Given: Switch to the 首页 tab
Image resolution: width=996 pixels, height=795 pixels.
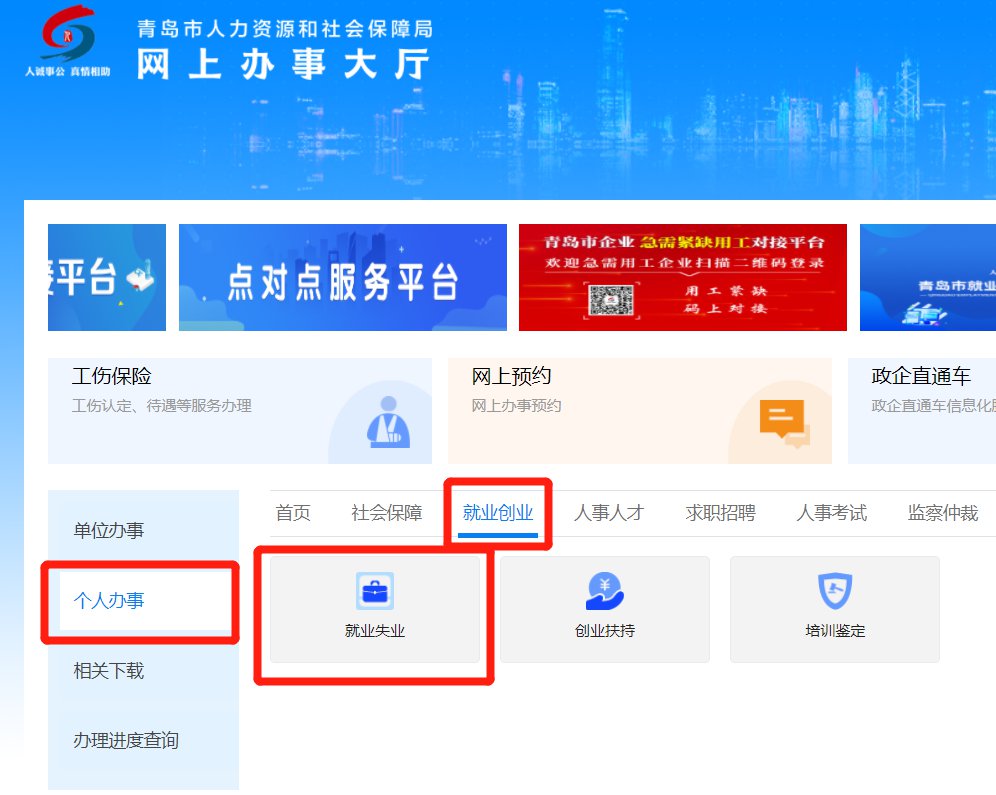Looking at the screenshot, I should coord(293,512).
